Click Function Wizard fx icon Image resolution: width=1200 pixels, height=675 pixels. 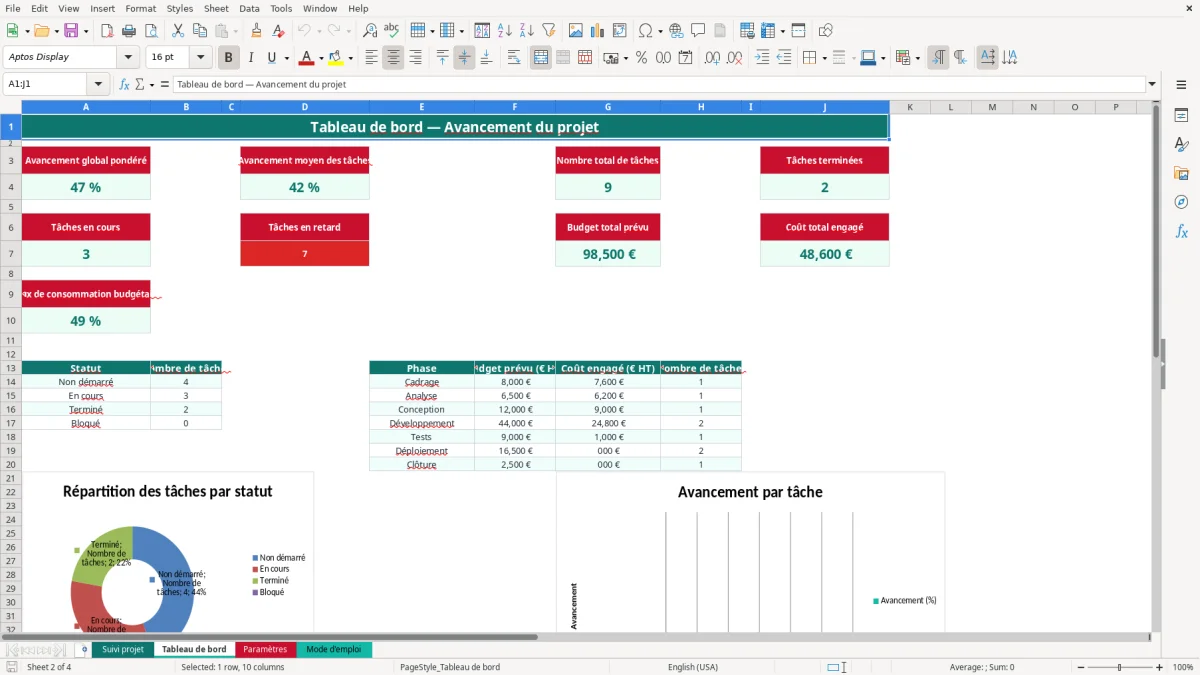(x=125, y=84)
